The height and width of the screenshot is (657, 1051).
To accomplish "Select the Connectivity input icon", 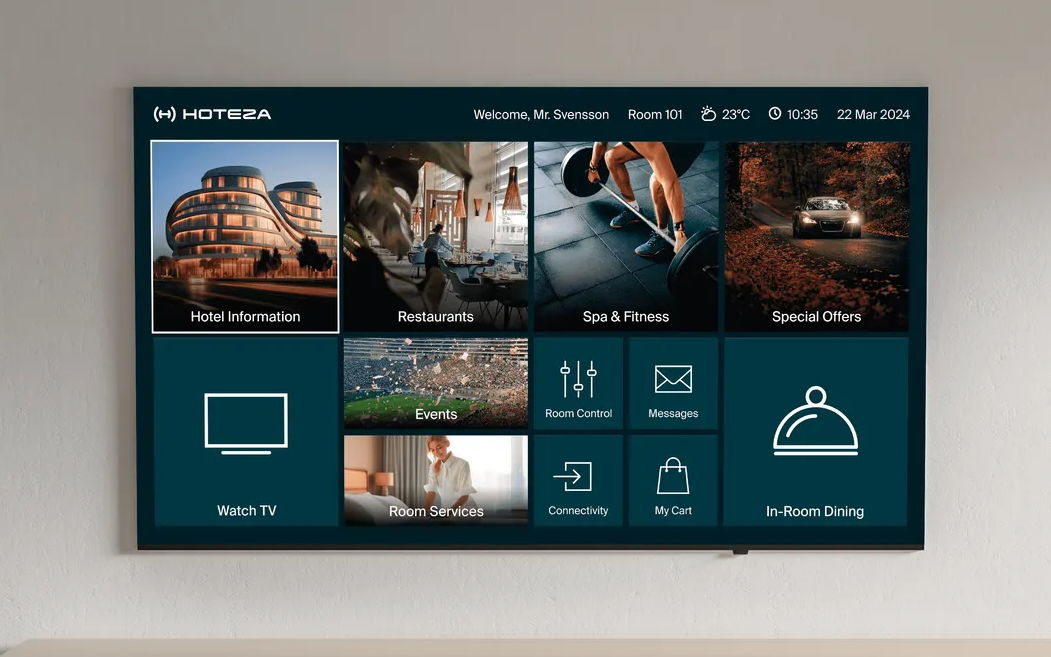I will [572, 477].
